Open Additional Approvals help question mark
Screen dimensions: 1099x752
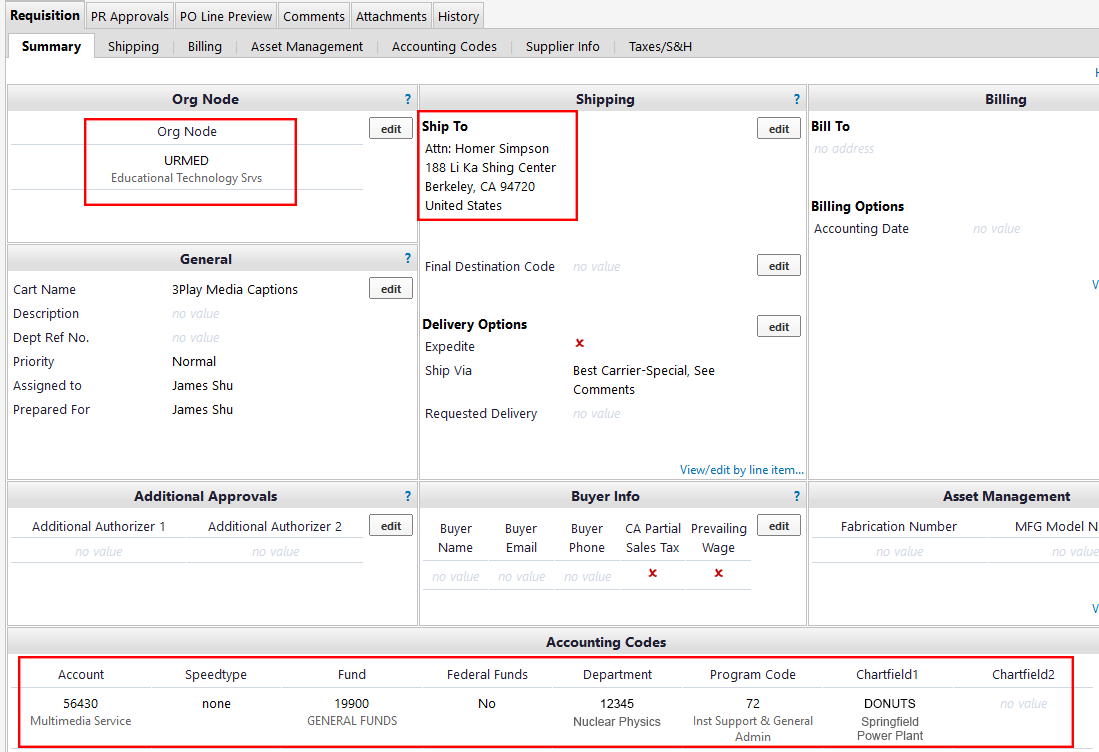click(408, 496)
